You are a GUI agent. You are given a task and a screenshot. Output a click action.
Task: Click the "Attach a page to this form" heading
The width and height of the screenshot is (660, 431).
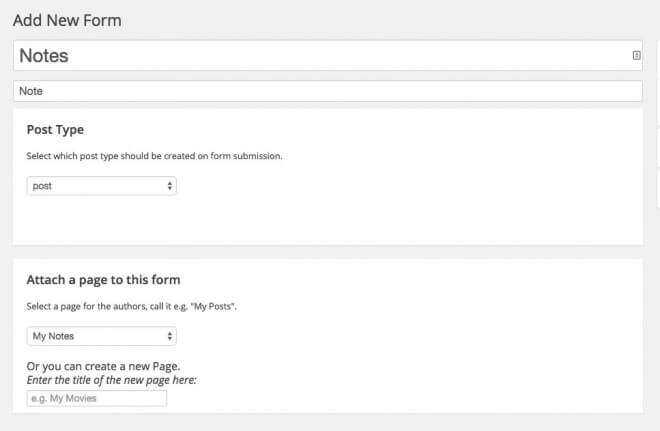point(103,280)
